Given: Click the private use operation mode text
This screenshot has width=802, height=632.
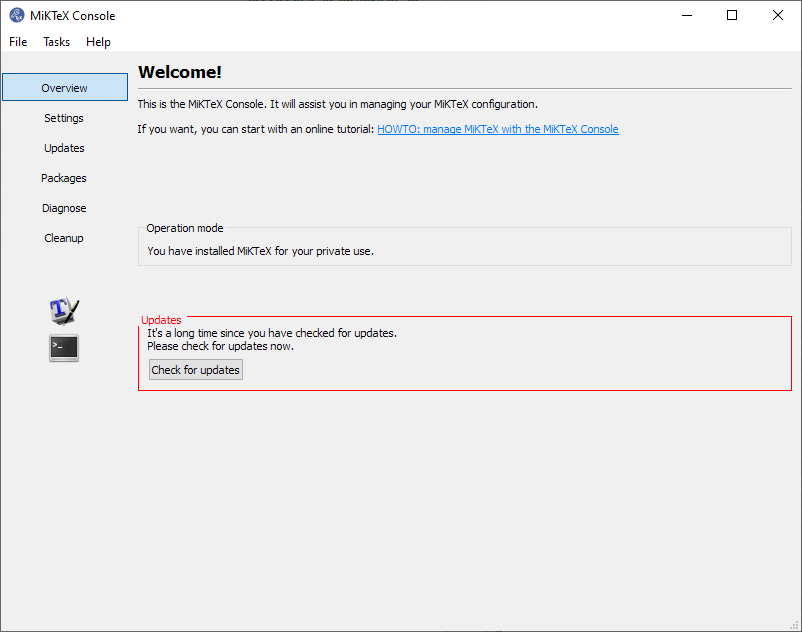Looking at the screenshot, I should click(x=260, y=251).
